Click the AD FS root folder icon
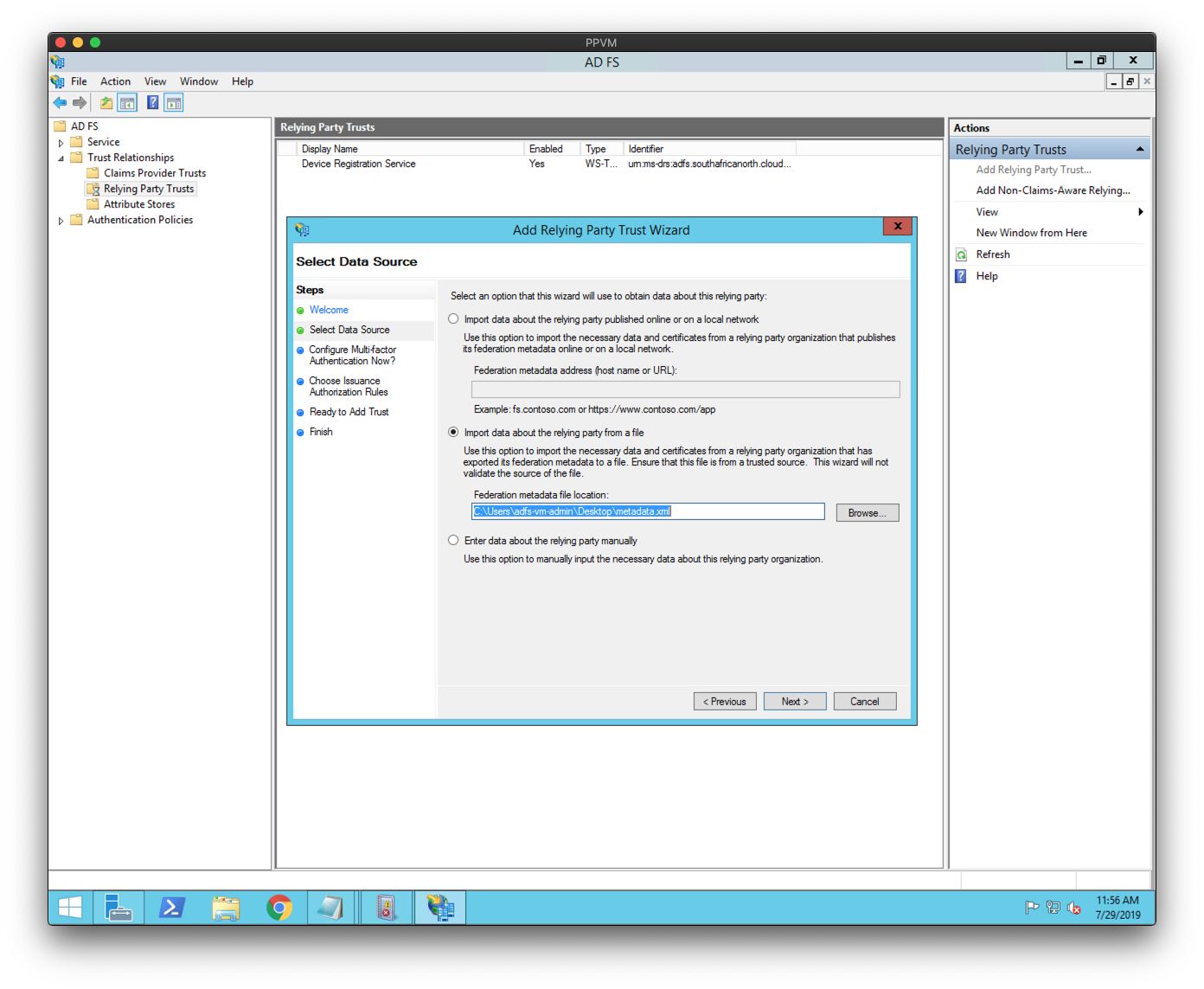Screen dimensions: 1204x989 60,126
